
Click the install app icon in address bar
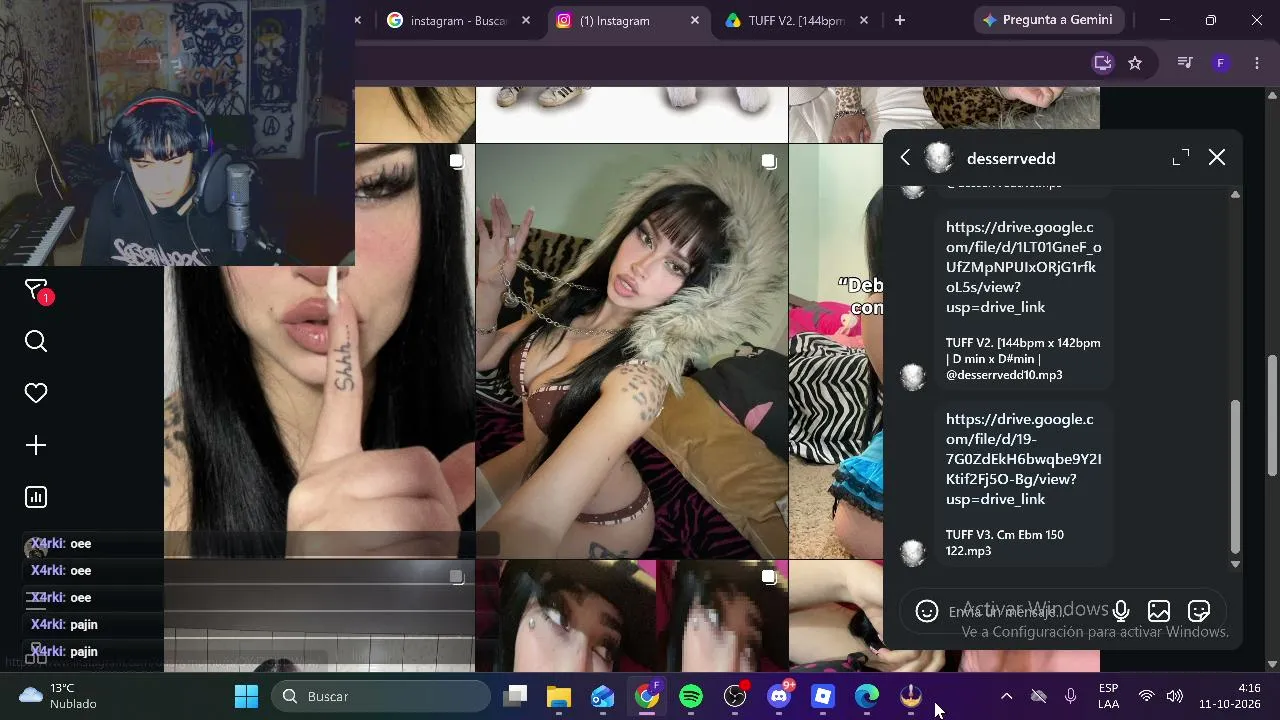click(1103, 63)
